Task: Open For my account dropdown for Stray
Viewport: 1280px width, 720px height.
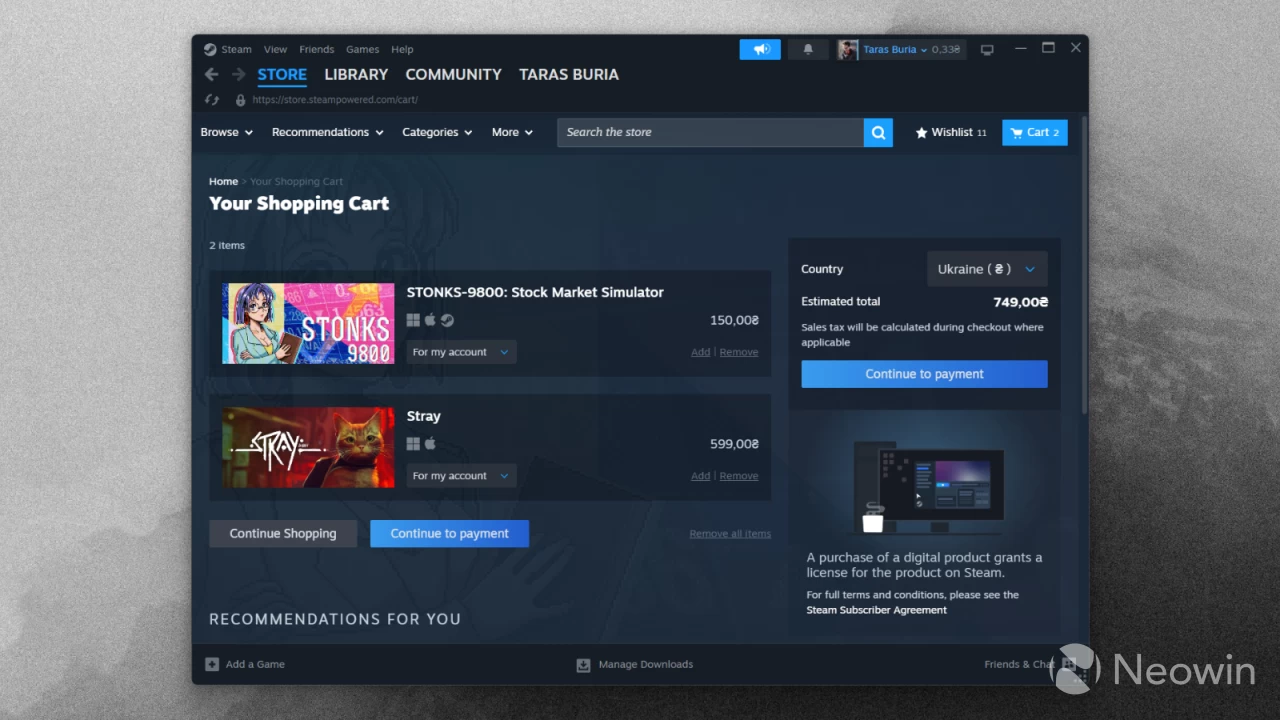Action: (461, 476)
